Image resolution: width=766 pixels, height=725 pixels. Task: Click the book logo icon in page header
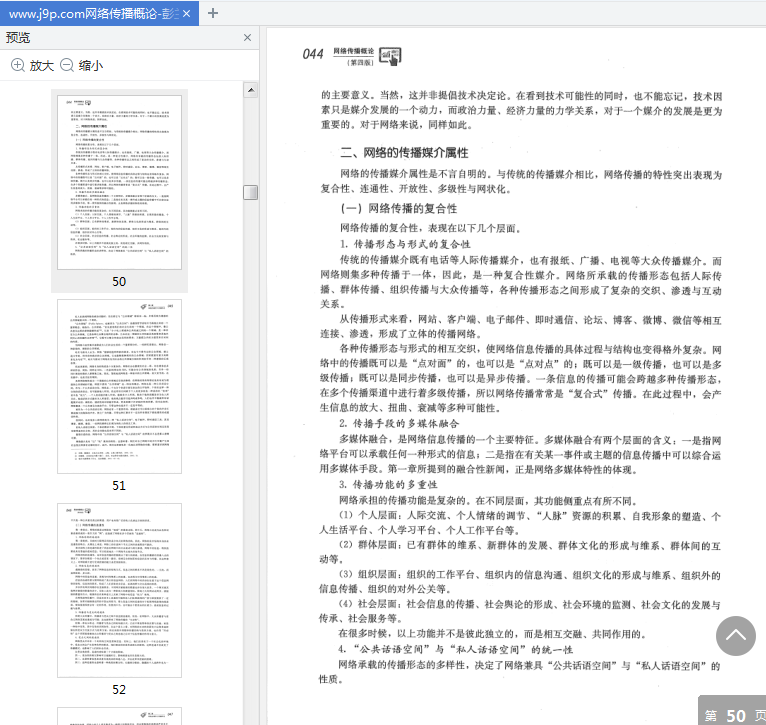390,56
